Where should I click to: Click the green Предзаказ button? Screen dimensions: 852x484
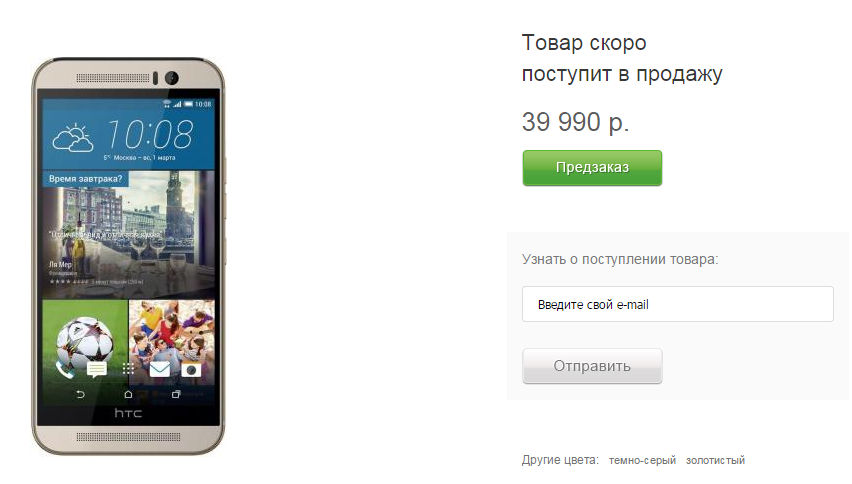[592, 168]
